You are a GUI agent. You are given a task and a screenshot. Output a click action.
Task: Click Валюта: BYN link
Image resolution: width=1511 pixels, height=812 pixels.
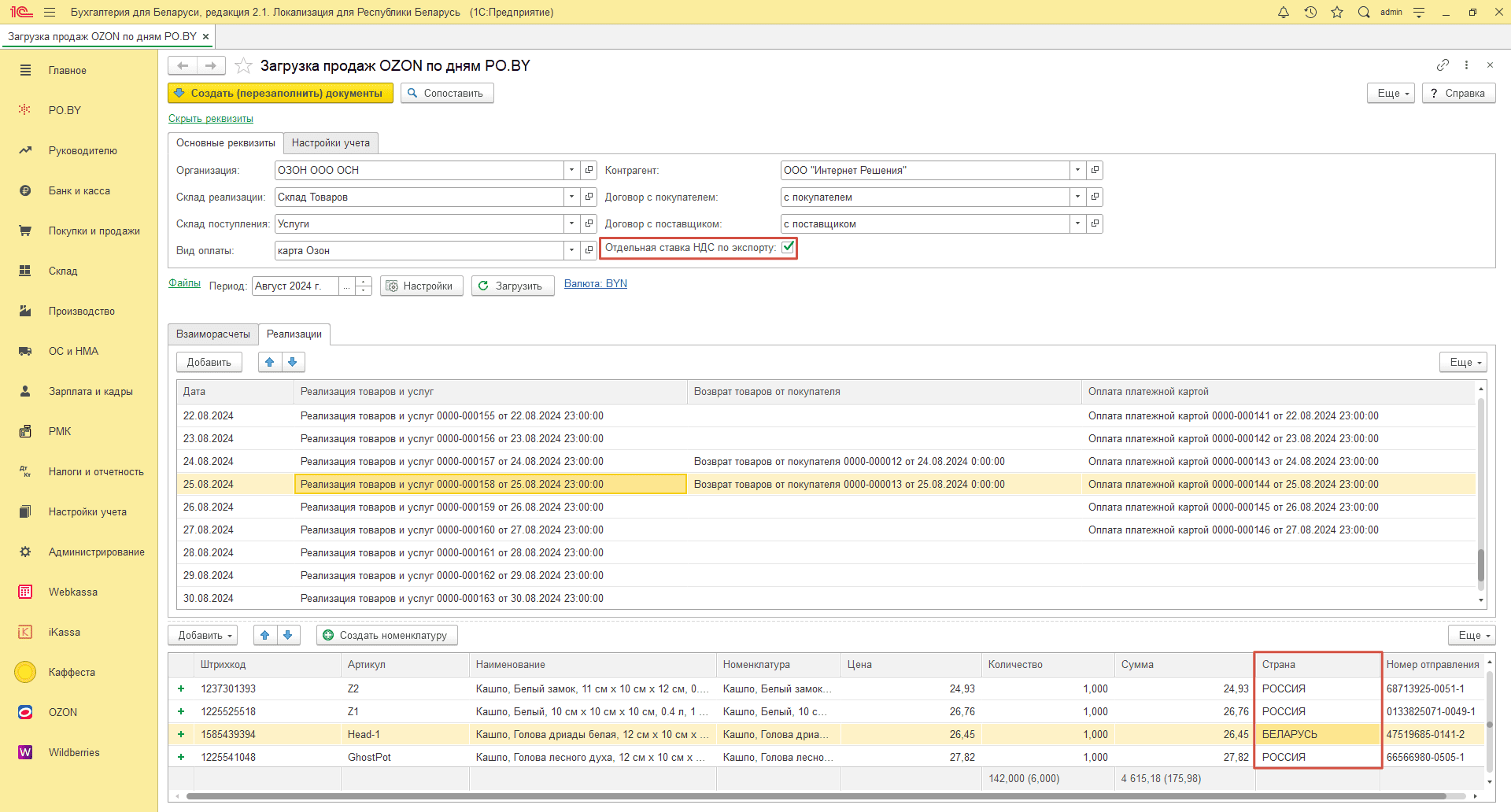tap(596, 283)
